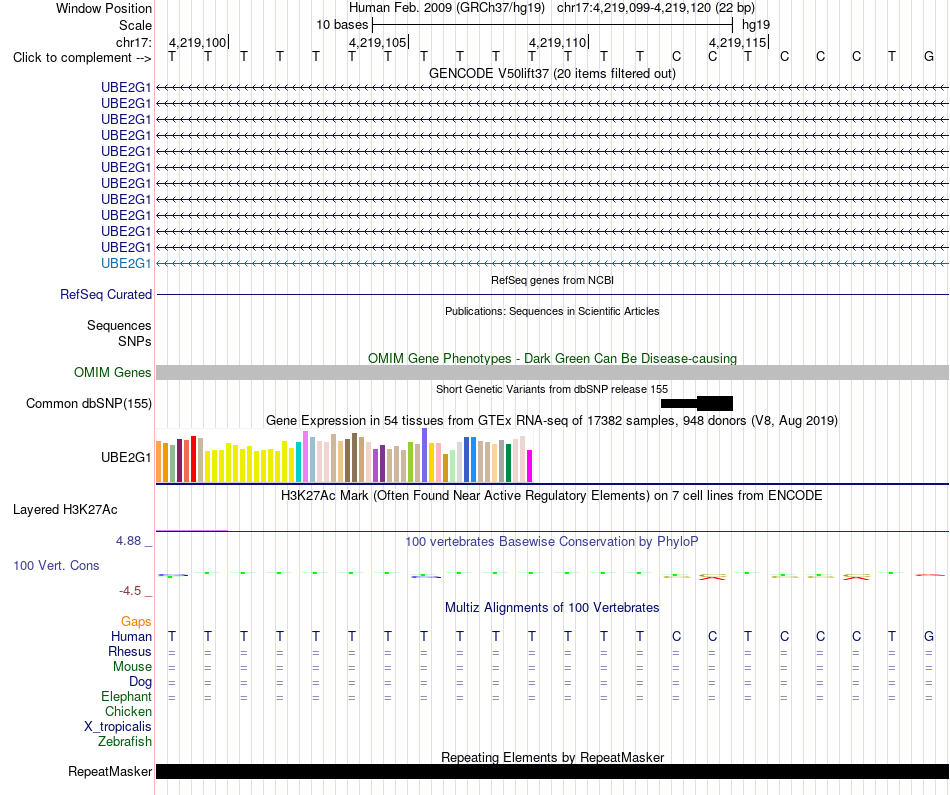Viewport: 950px width, 795px height.
Task: Click the 'Human' species label
Action: pos(131,637)
